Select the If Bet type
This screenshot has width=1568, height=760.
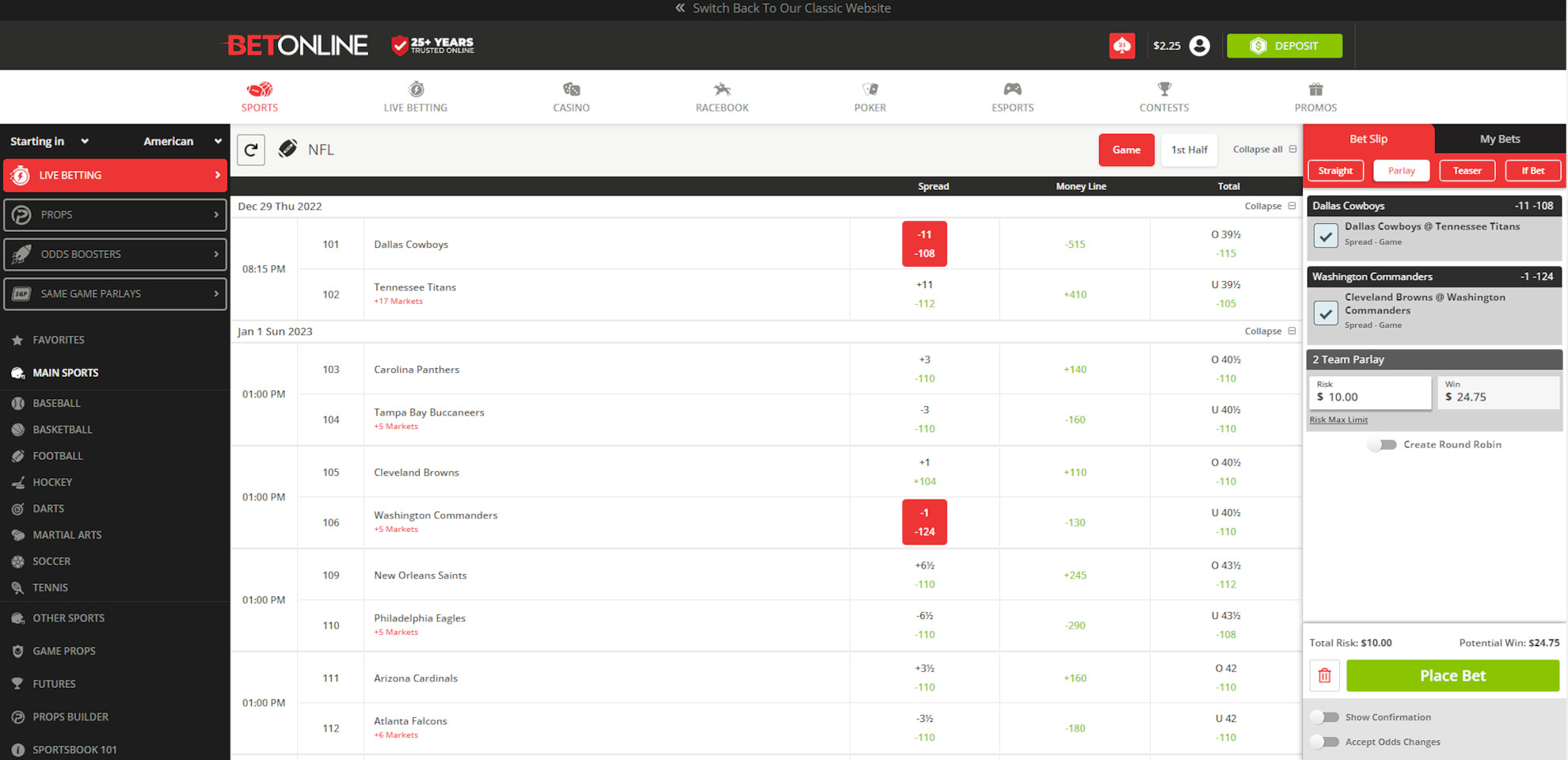1532,170
